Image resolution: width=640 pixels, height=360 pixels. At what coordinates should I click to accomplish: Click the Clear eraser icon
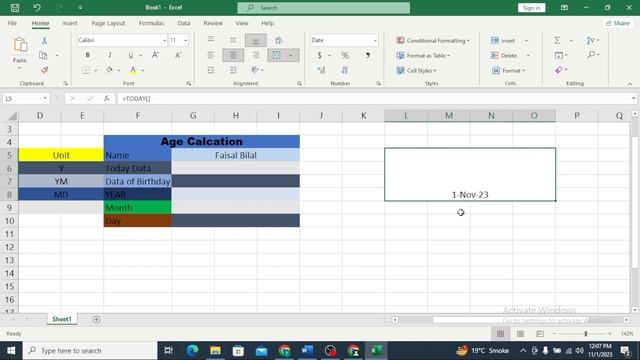(x=559, y=70)
